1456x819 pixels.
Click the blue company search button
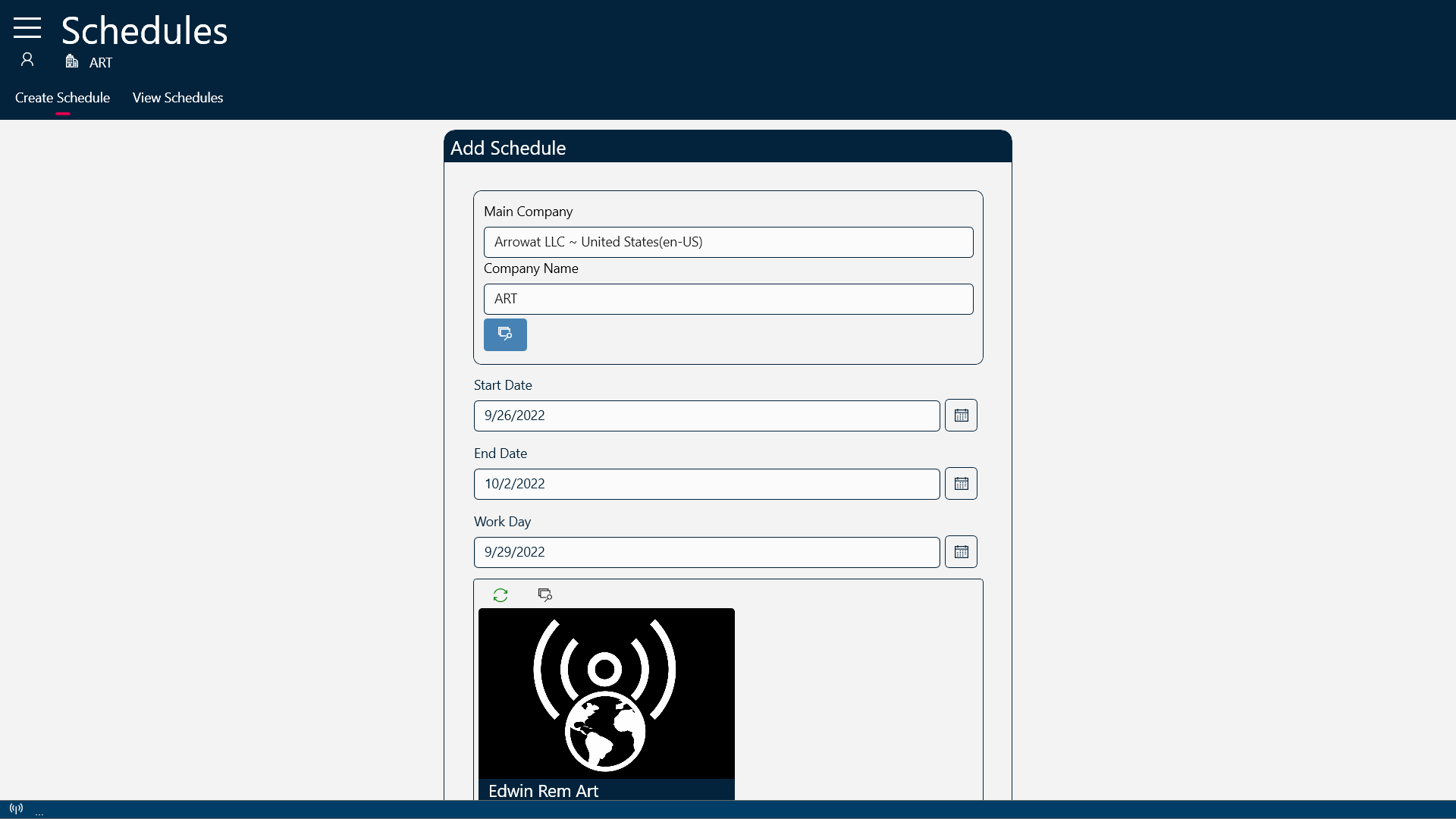(505, 334)
